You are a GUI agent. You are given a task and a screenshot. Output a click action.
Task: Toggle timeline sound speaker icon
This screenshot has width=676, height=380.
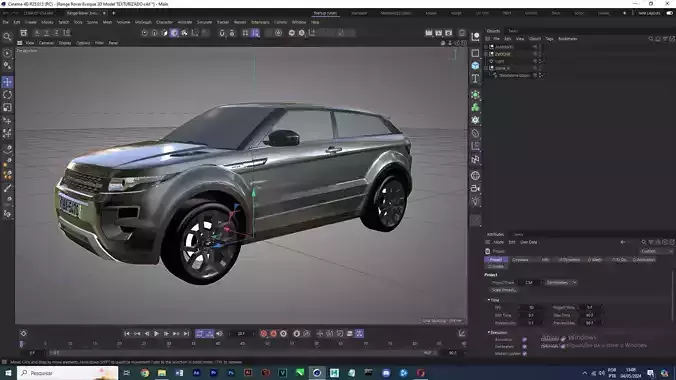219,333
